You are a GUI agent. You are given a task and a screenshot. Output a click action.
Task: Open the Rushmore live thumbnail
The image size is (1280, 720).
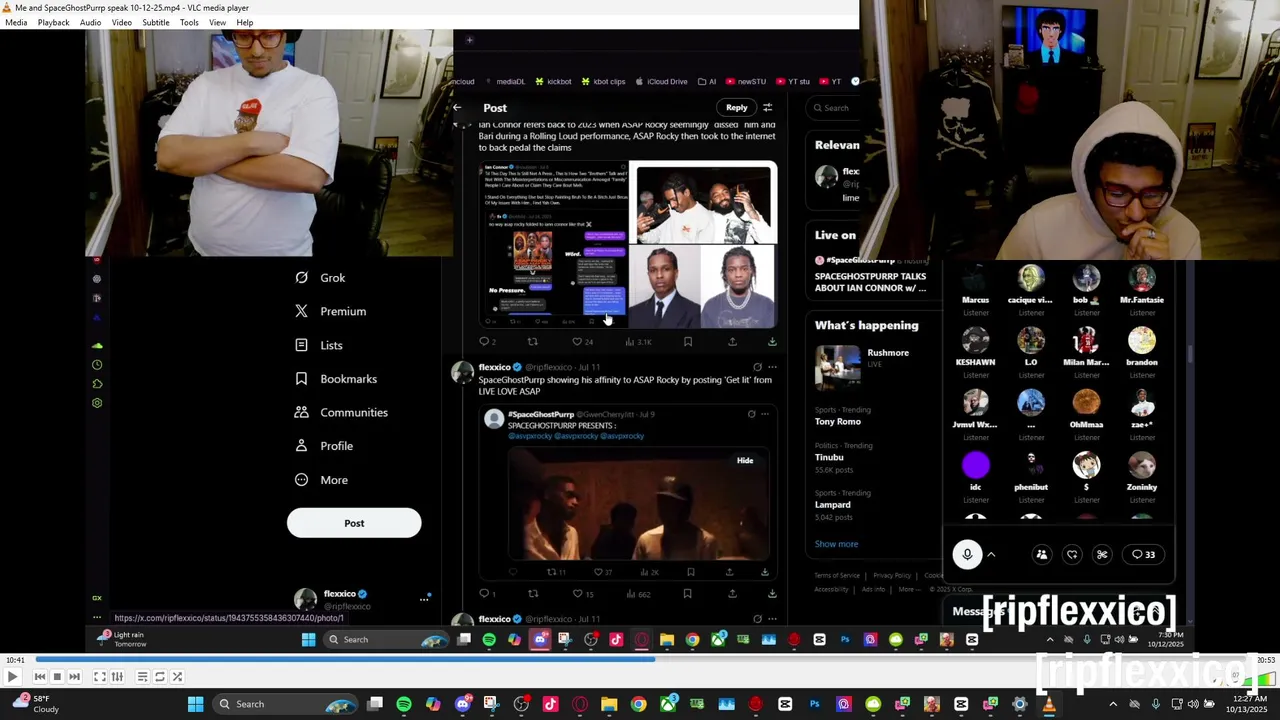(x=837, y=367)
